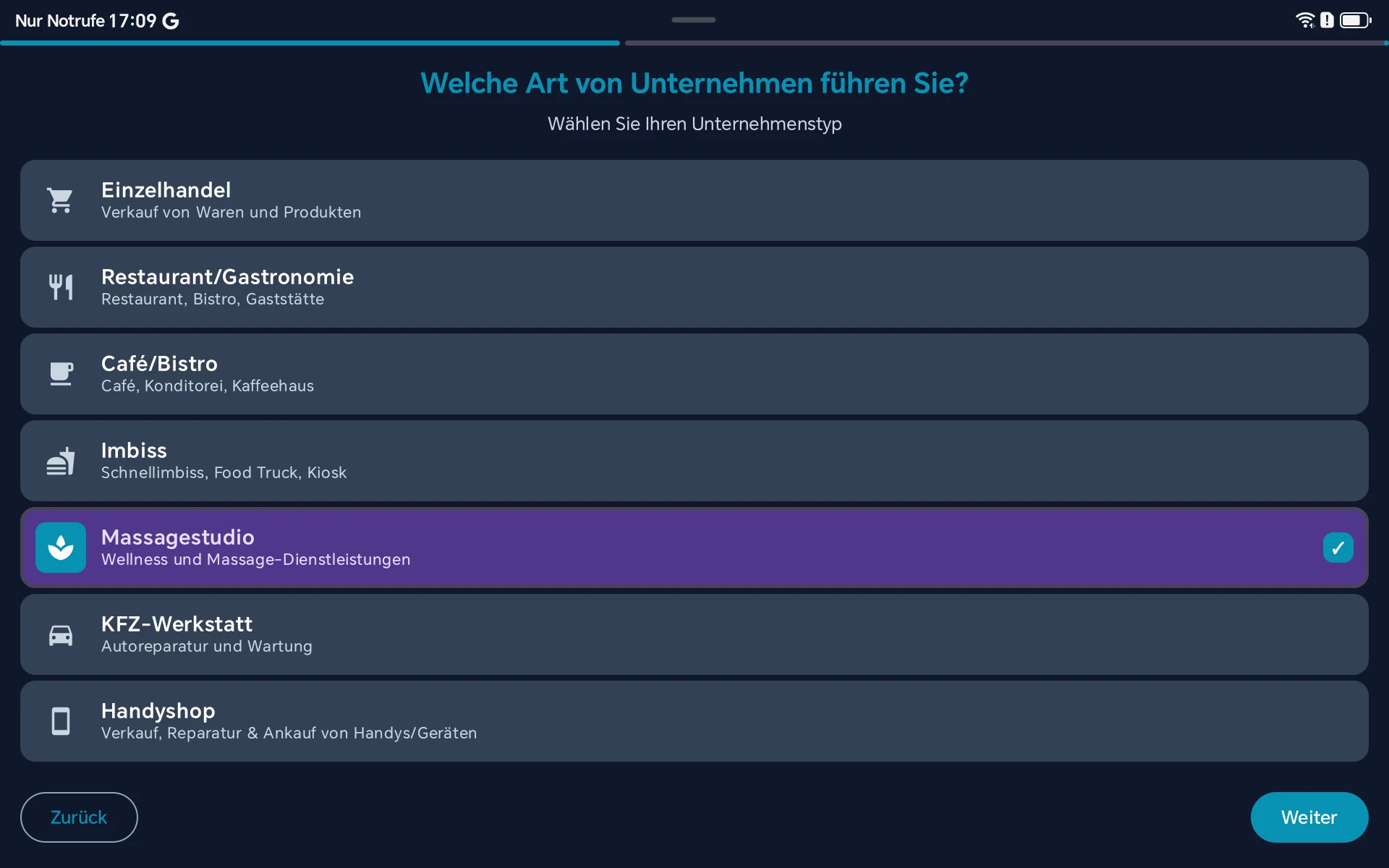Tap the Google G icon in status bar
The height and width of the screenshot is (868, 1389).
pos(171,21)
